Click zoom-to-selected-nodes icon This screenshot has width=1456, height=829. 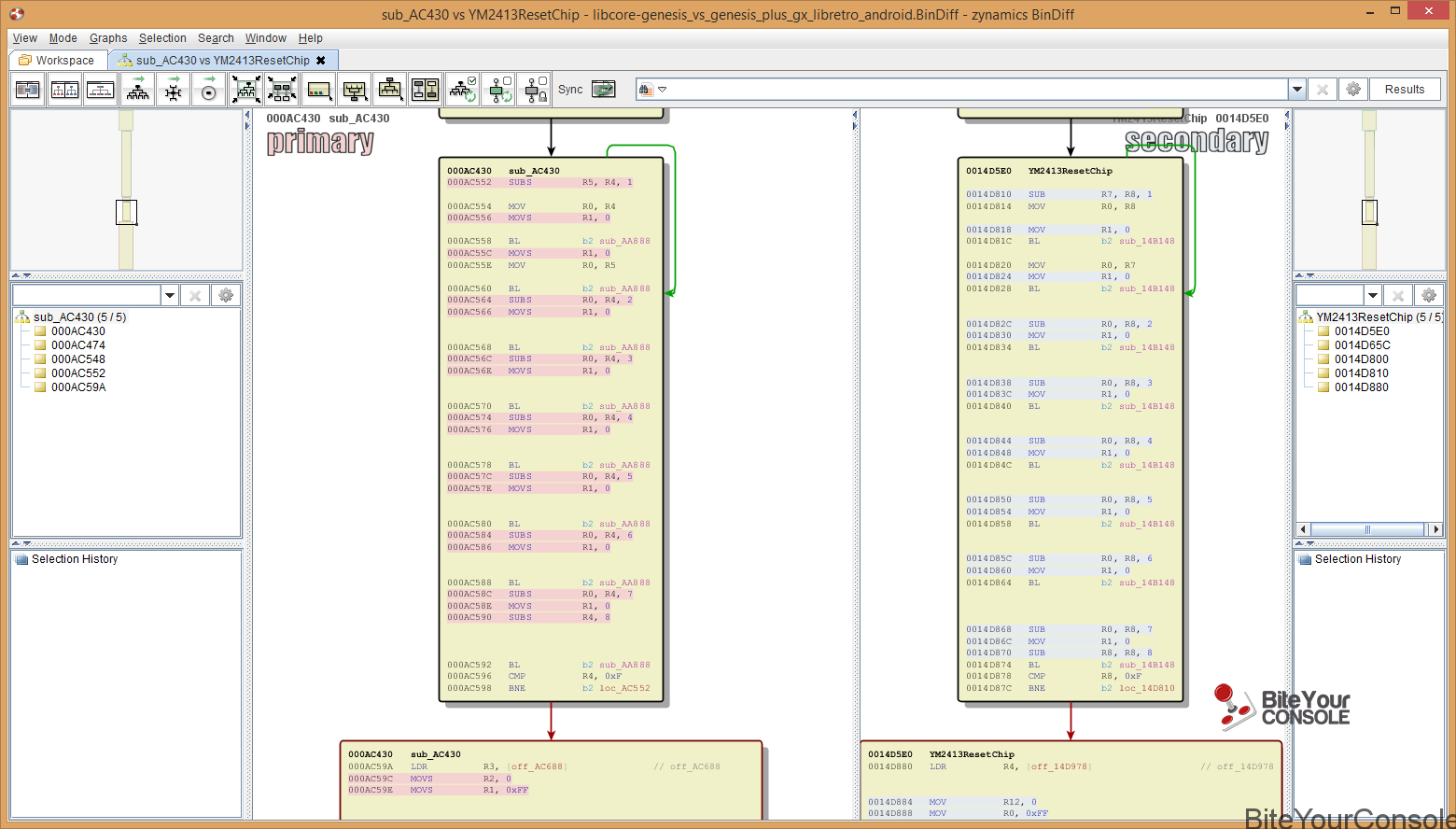(282, 90)
